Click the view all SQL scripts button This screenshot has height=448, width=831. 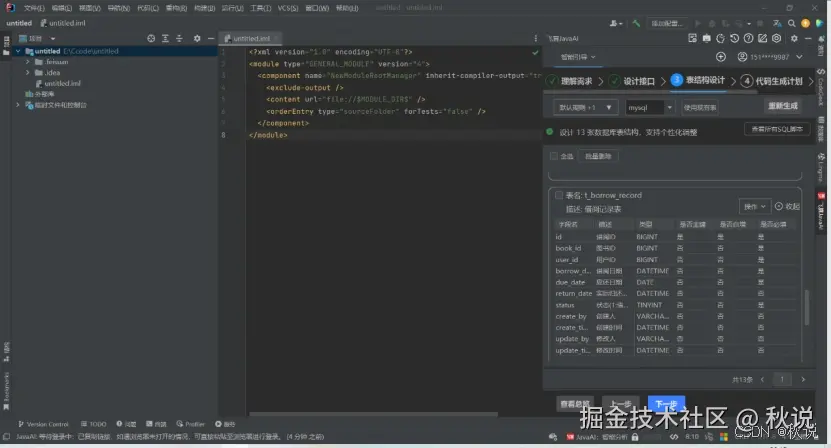tap(777, 129)
